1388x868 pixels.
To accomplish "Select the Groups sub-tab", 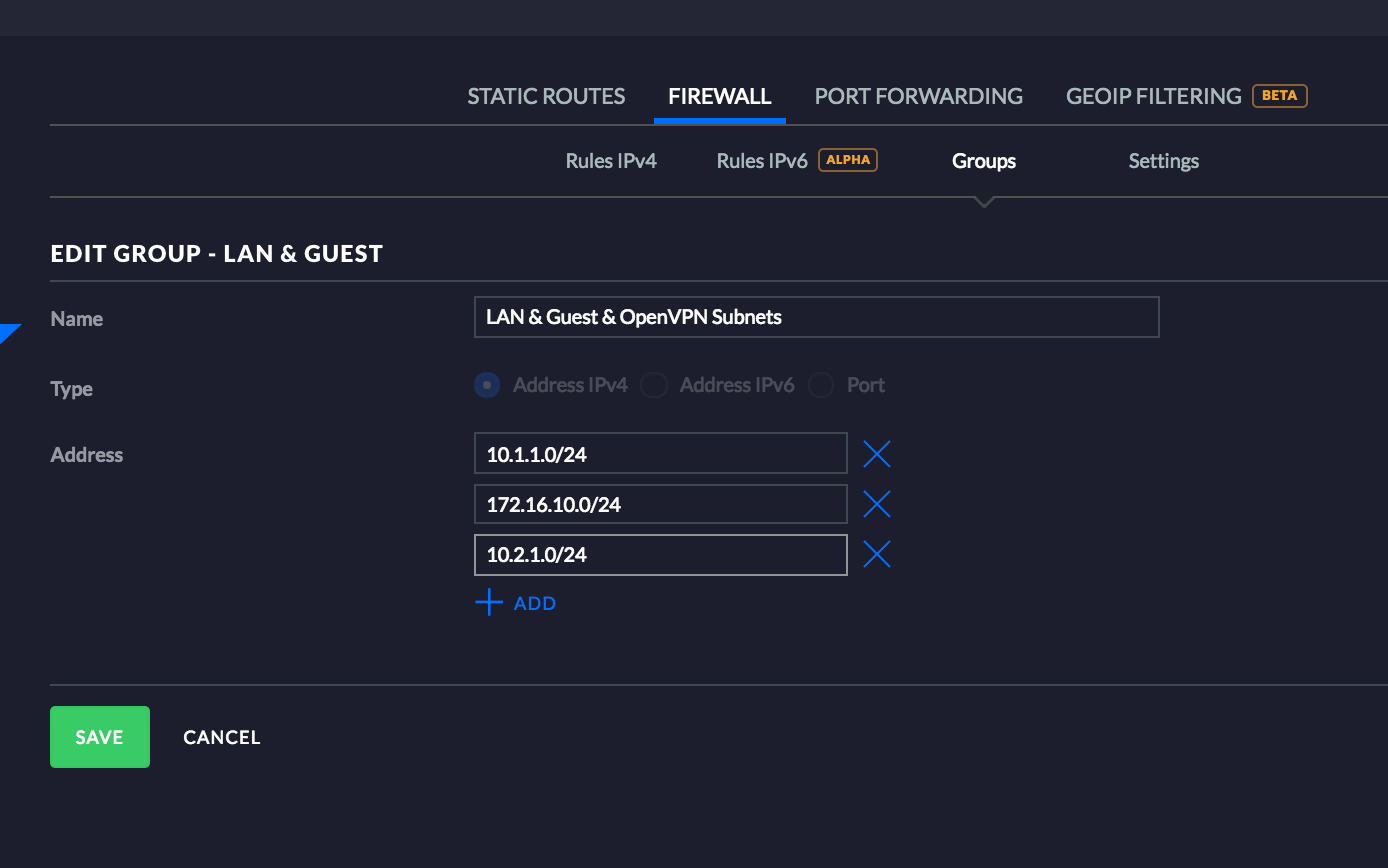I will [x=984, y=161].
